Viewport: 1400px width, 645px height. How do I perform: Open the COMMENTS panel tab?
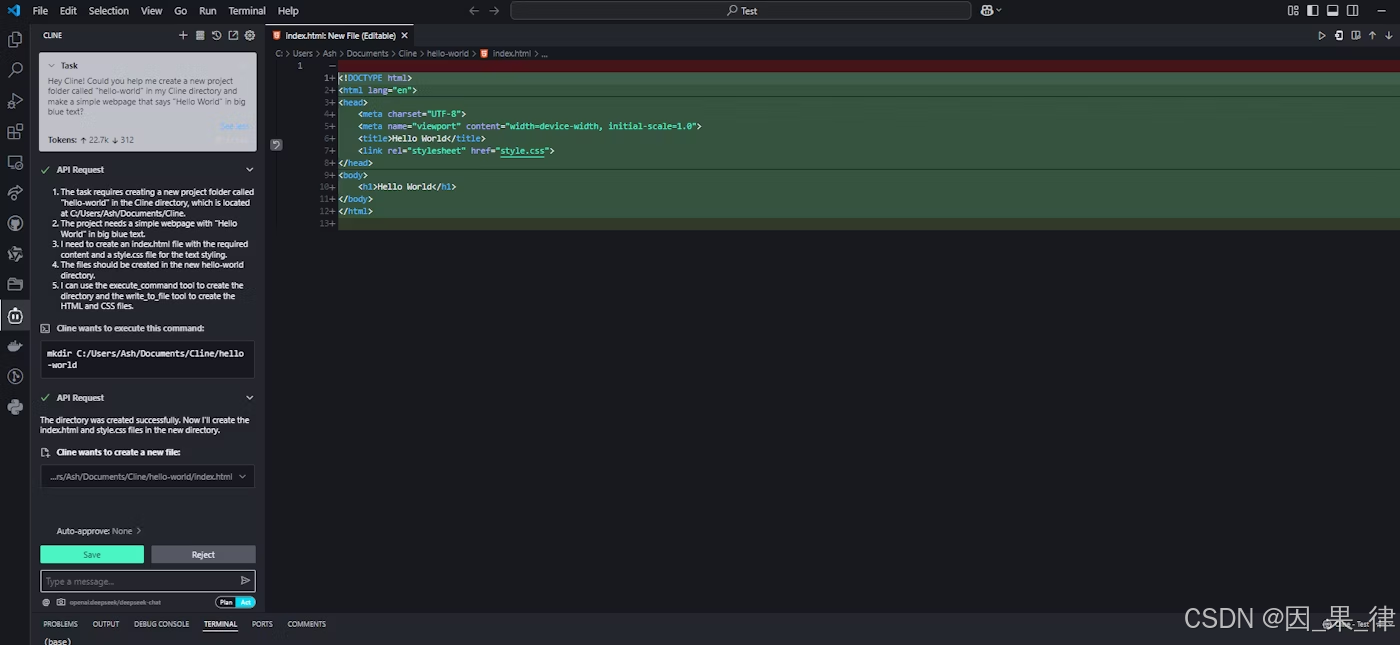click(x=307, y=624)
